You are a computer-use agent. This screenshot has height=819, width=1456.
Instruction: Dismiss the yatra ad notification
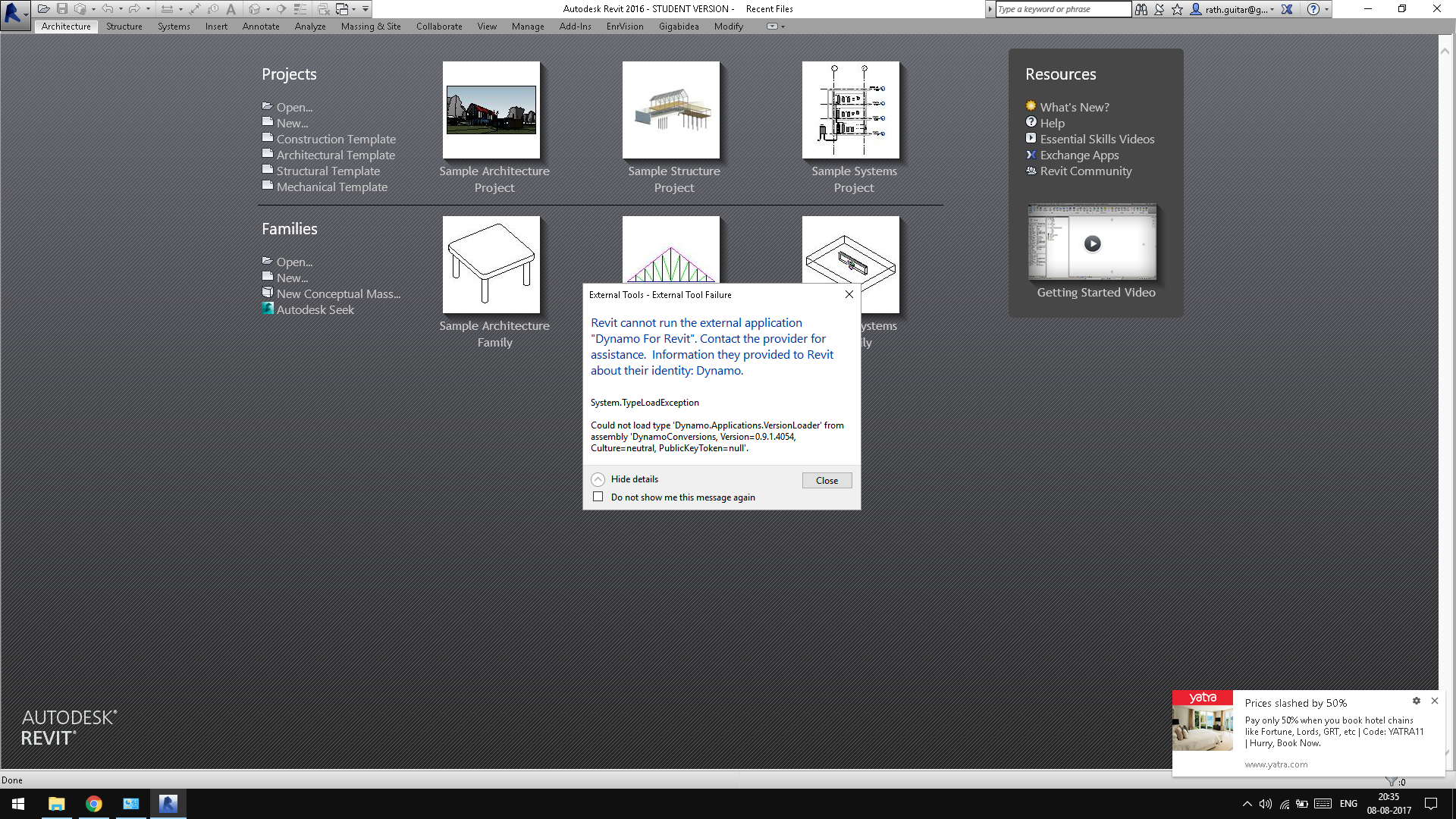pos(1435,701)
